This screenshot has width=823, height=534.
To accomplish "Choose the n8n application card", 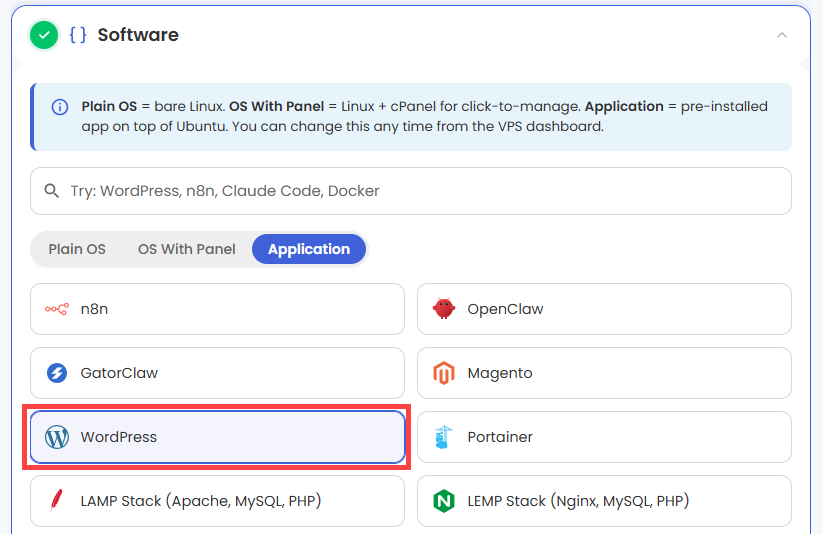I will 217,309.
